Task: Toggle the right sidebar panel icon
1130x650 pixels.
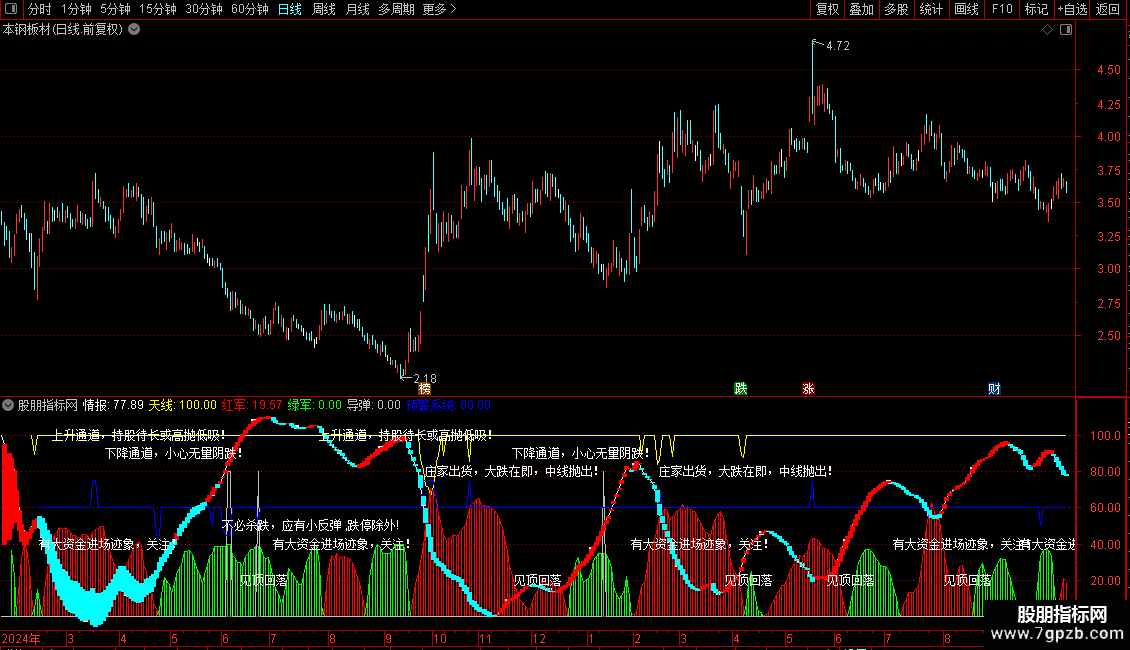Action: 1066,30
